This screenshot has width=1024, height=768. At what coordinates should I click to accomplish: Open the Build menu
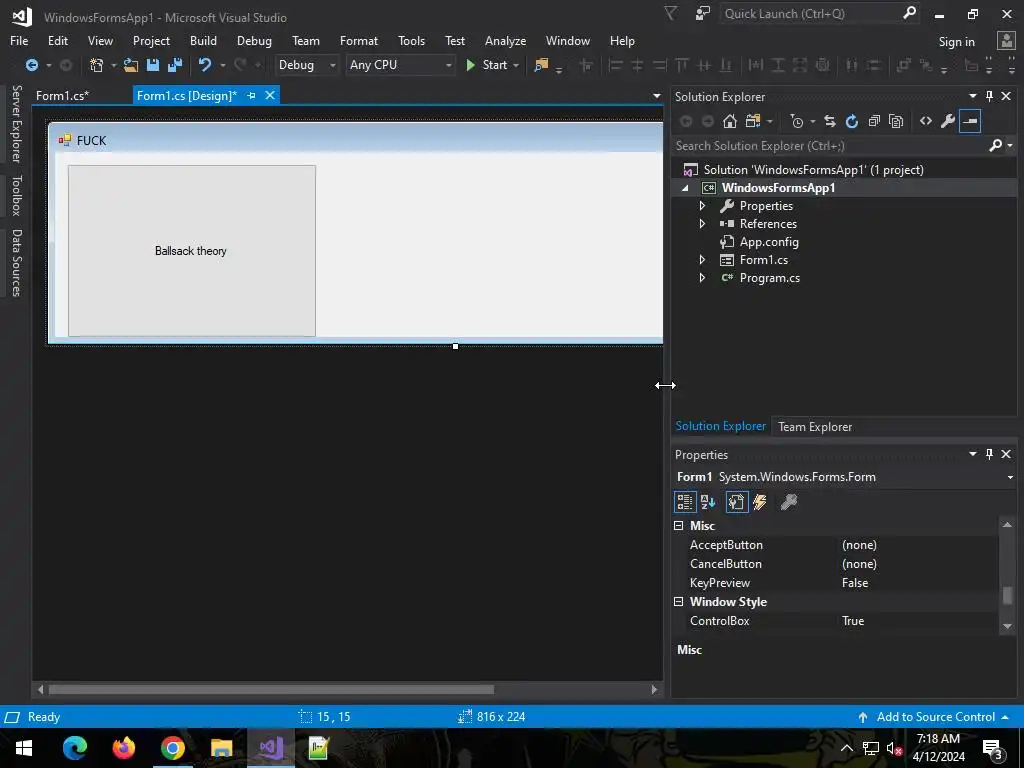[203, 40]
